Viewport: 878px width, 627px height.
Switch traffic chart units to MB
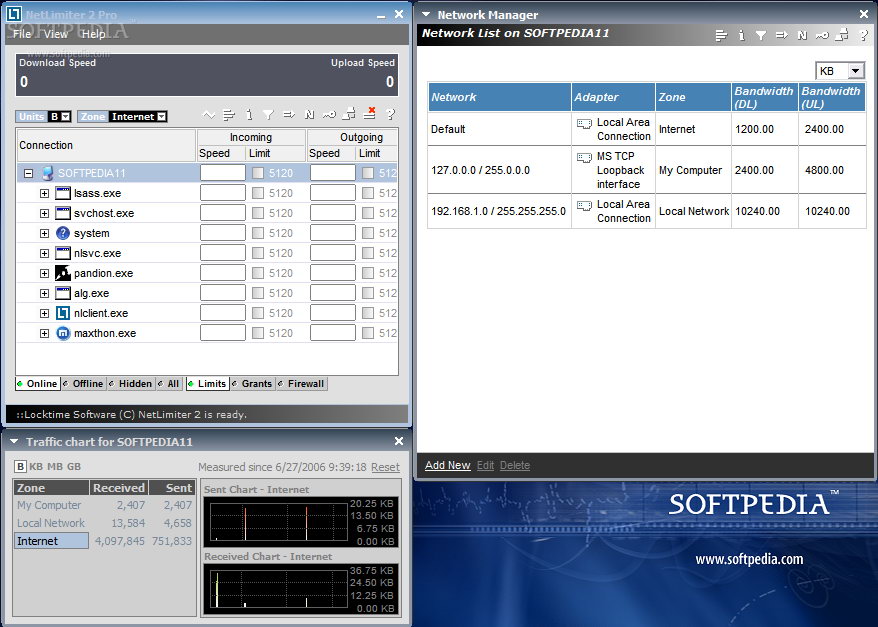click(55, 466)
